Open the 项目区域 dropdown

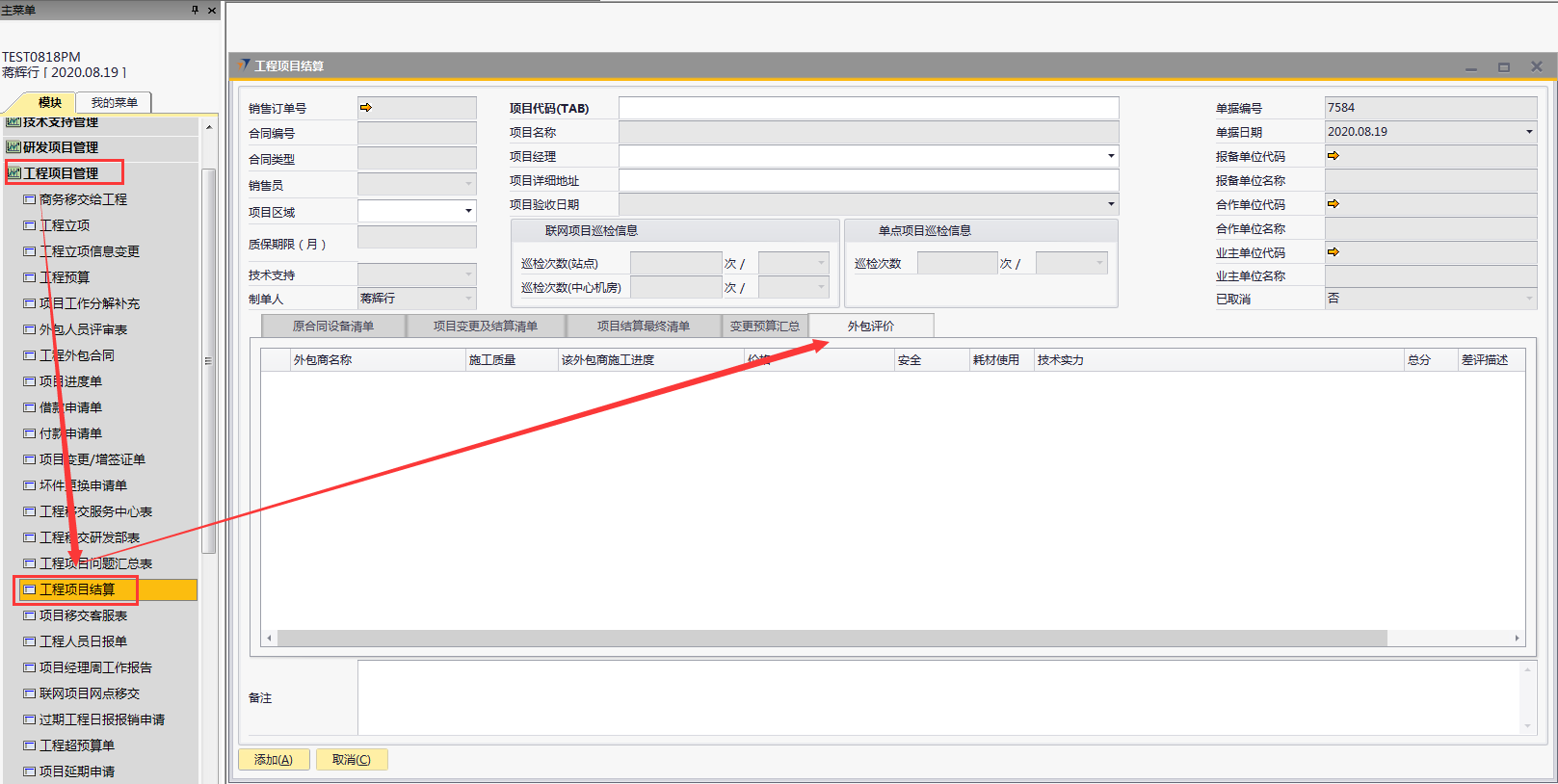click(x=468, y=211)
